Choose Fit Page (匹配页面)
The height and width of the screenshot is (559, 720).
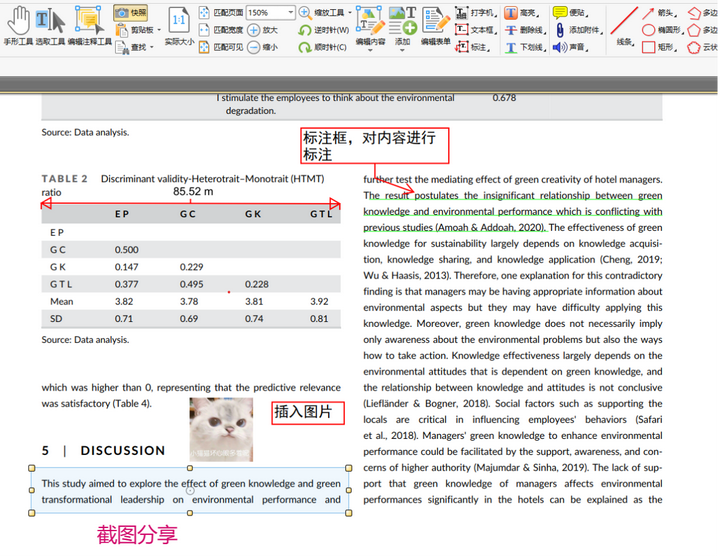221,13
